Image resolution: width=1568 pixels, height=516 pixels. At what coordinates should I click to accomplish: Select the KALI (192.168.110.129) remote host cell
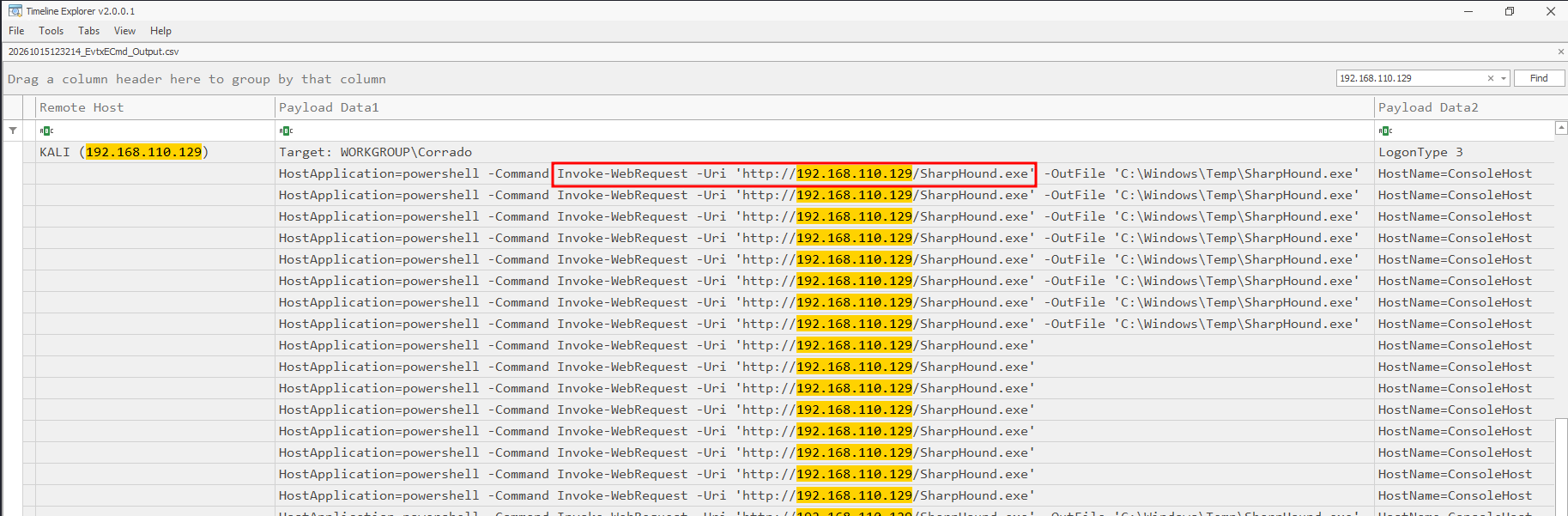(x=154, y=152)
